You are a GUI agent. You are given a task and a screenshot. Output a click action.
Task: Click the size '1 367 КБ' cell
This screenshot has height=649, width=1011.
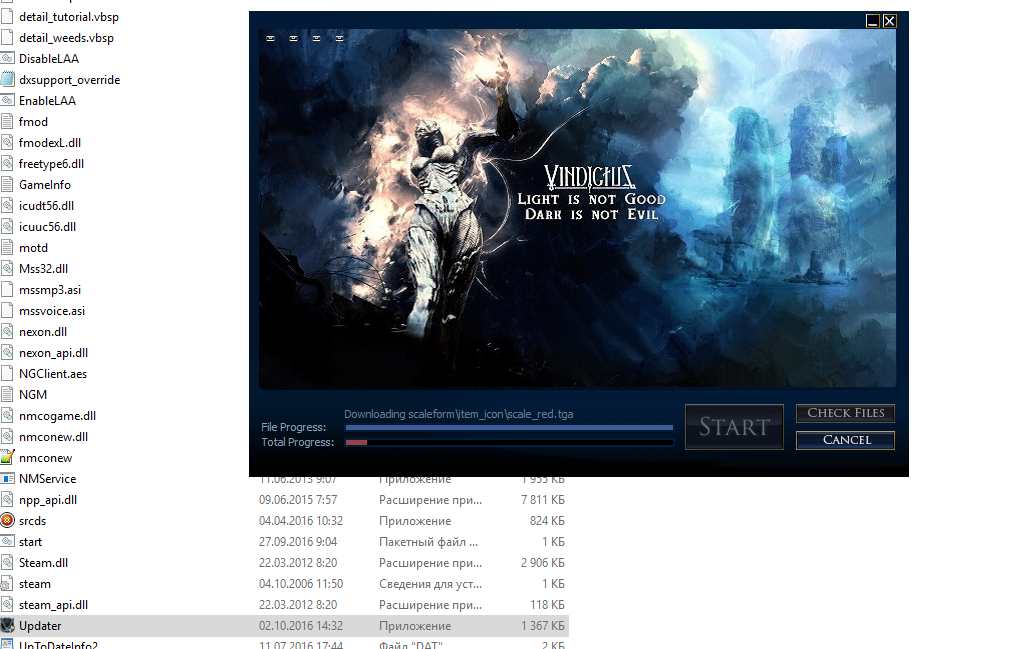coord(542,626)
